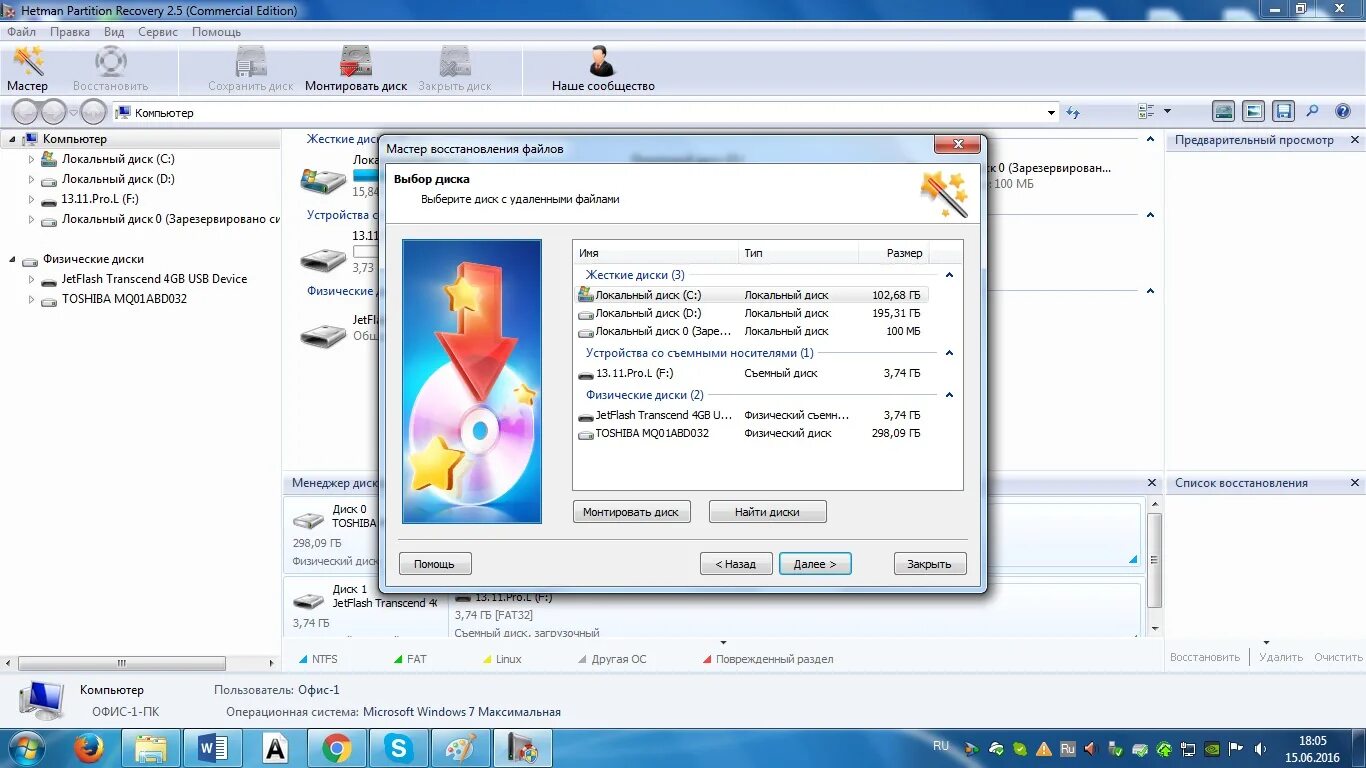Viewport: 1366px width, 768px height.
Task: Click the Hetman Partition Recovery taskbar icon
Action: click(x=523, y=748)
